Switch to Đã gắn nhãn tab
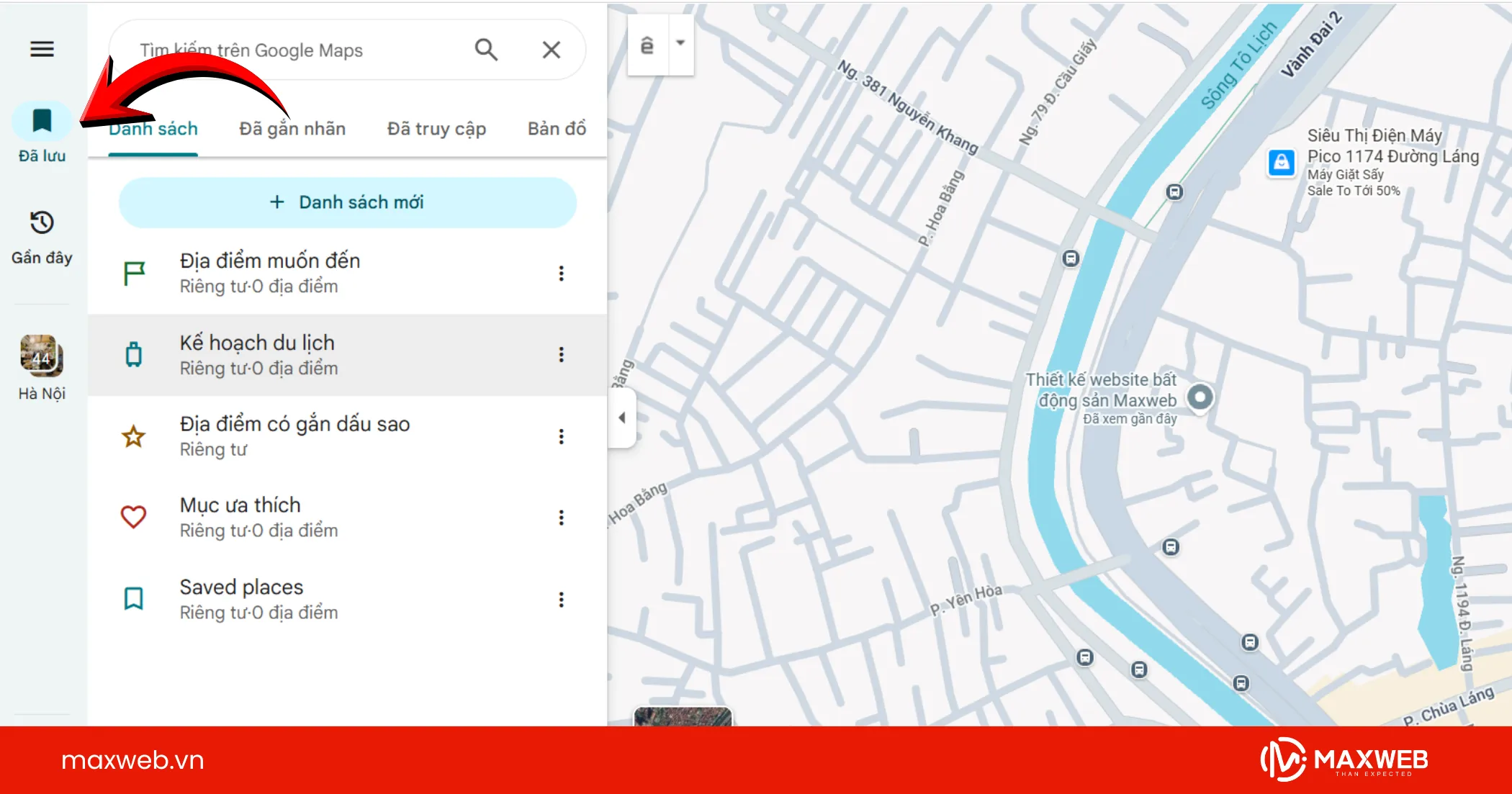Image resolution: width=1512 pixels, height=794 pixels. pos(292,129)
